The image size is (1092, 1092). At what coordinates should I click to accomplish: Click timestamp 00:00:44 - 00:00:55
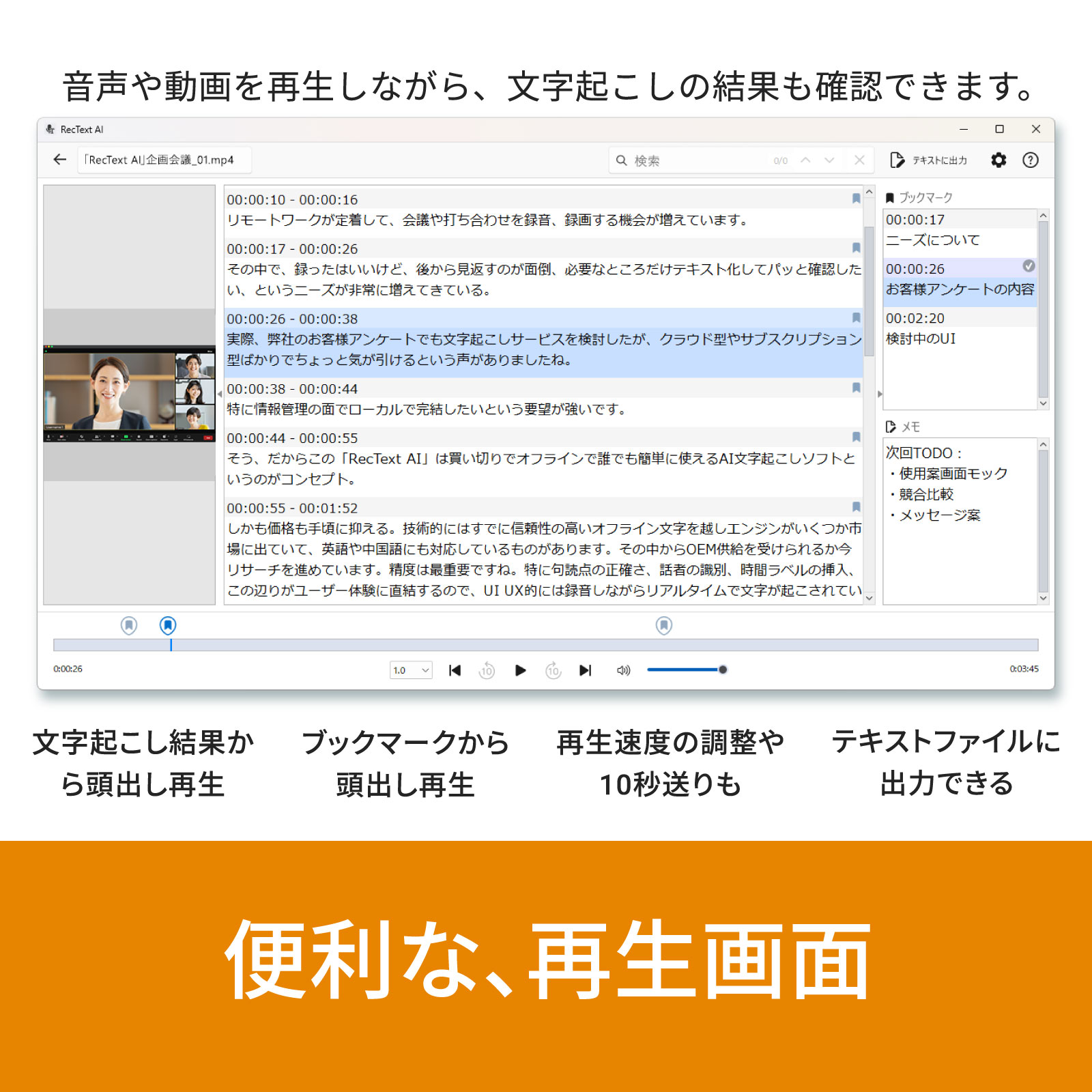(292, 438)
